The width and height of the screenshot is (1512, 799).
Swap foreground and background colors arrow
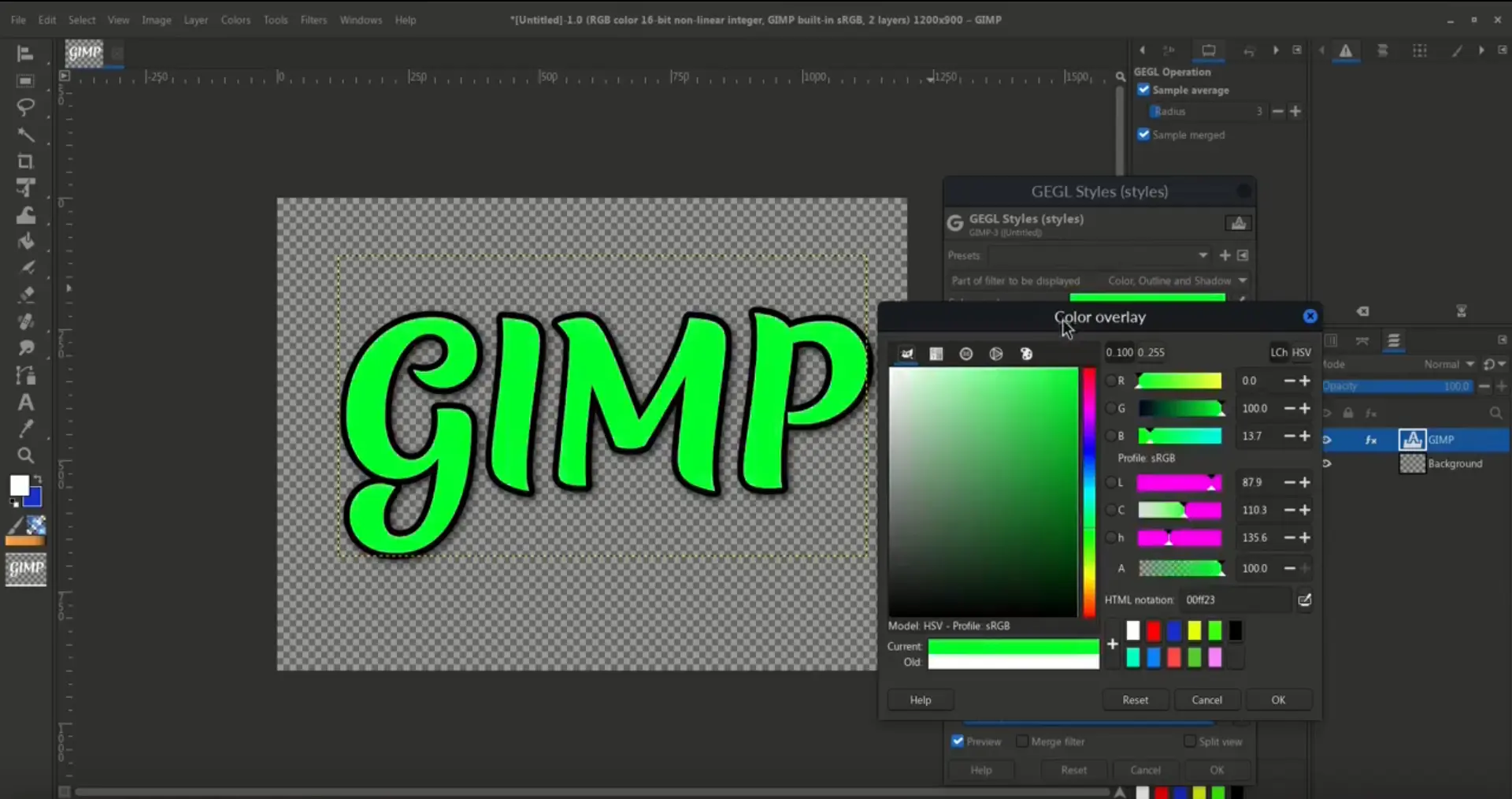[x=37, y=478]
